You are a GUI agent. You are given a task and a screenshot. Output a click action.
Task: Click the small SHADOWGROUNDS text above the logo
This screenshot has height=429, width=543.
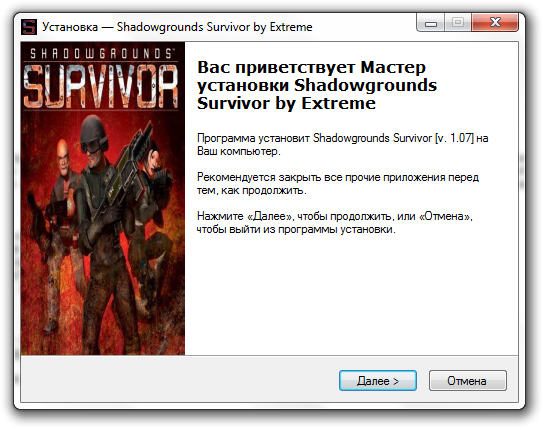[x=102, y=54]
